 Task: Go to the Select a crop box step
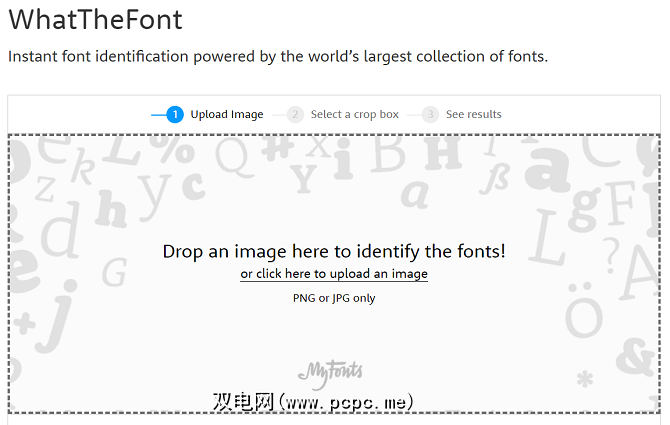tap(354, 114)
